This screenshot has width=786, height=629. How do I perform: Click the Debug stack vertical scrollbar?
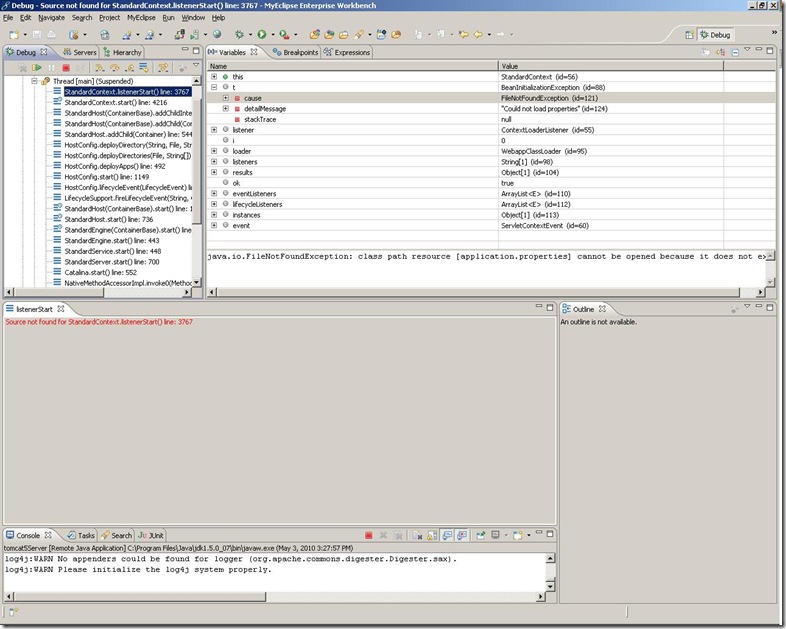tap(198, 150)
